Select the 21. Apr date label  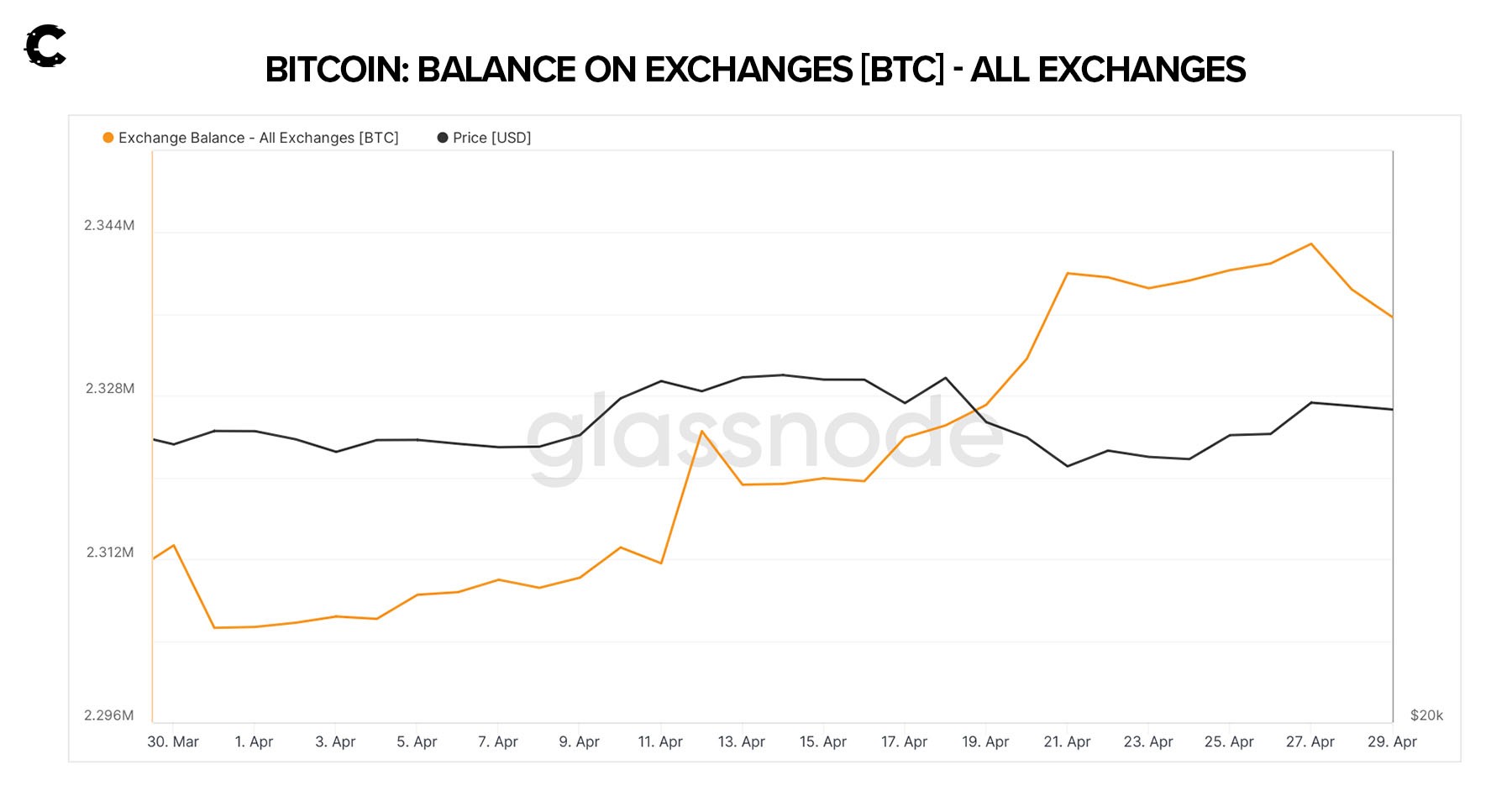tap(1067, 741)
